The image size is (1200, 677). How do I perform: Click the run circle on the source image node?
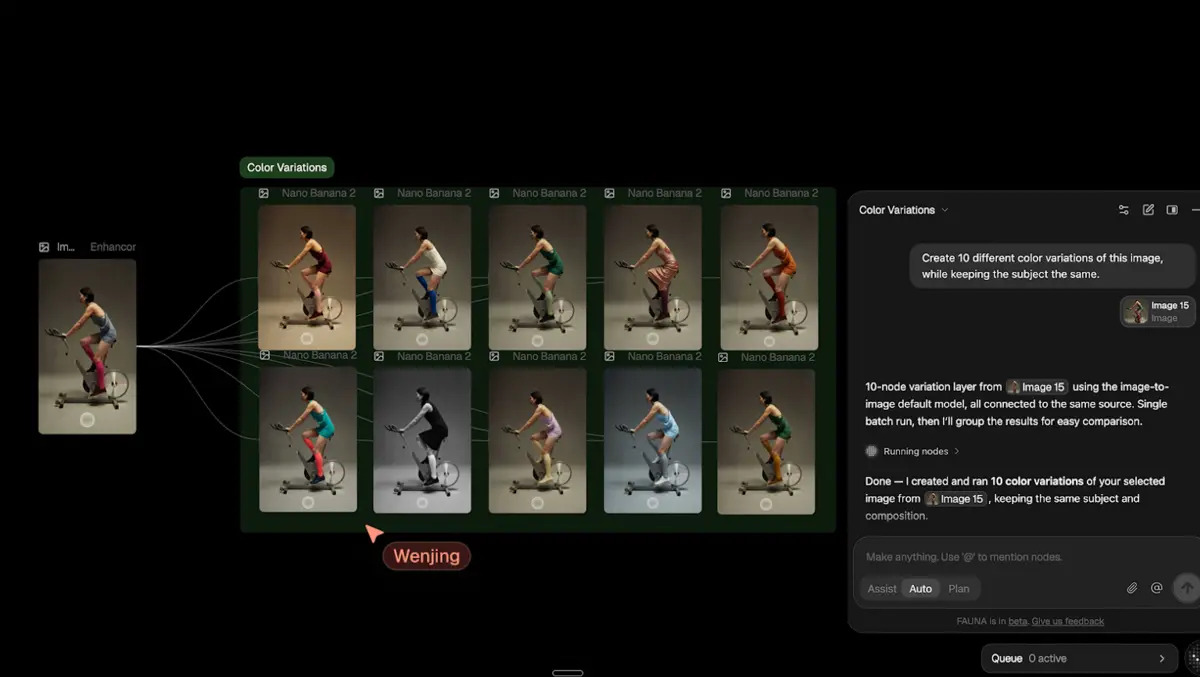87,420
